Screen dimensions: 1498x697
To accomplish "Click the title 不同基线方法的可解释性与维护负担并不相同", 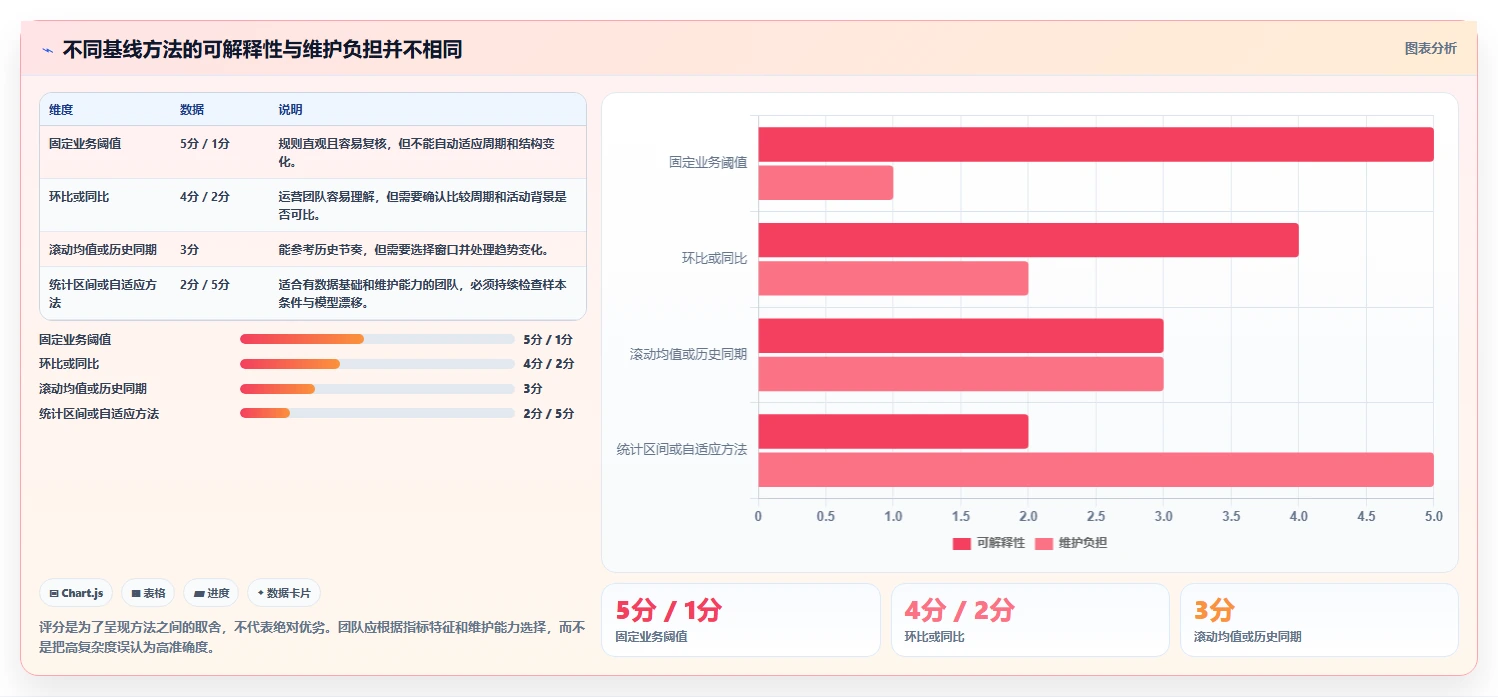I will click(262, 50).
